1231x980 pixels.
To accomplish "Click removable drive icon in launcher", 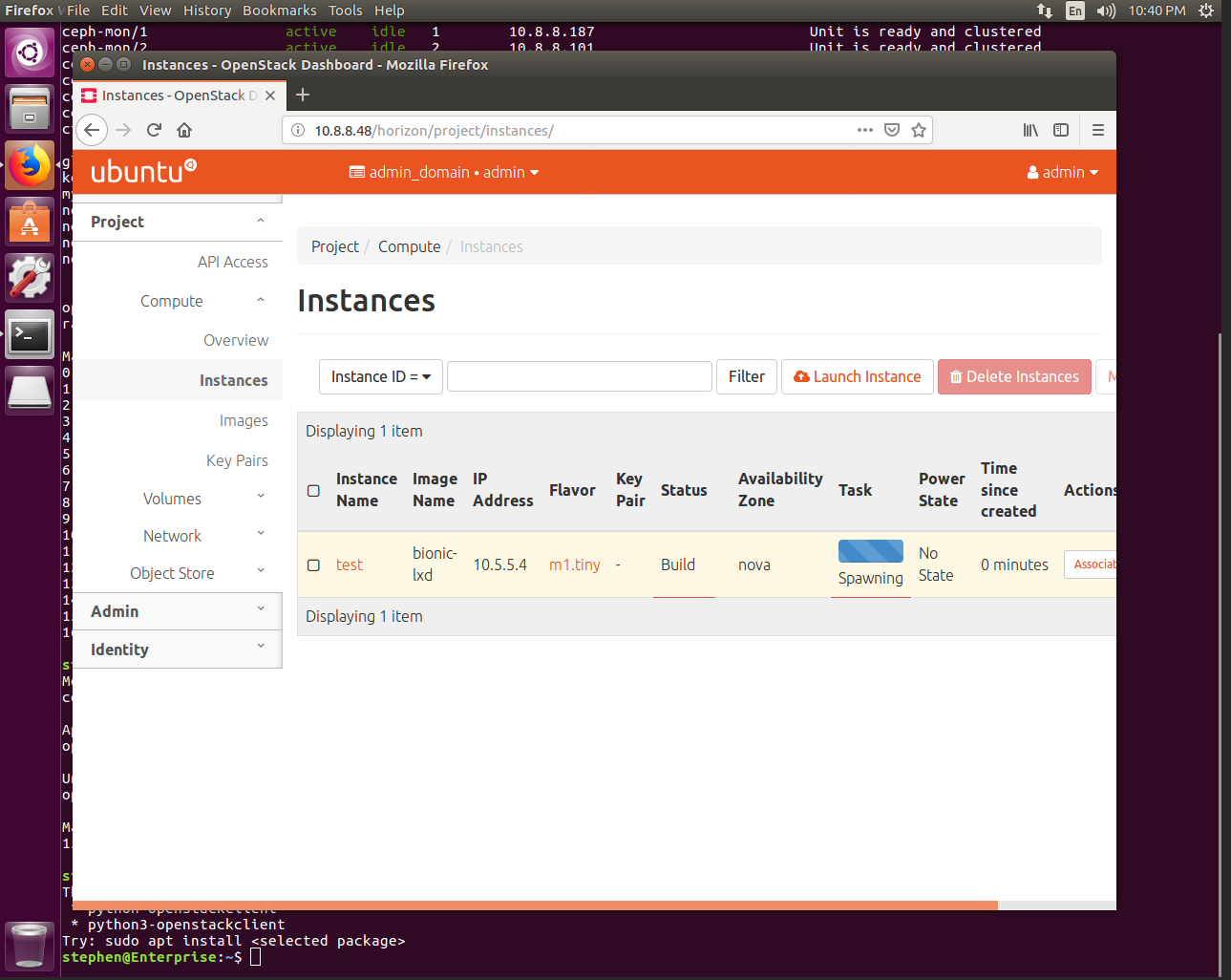I will click(x=30, y=391).
